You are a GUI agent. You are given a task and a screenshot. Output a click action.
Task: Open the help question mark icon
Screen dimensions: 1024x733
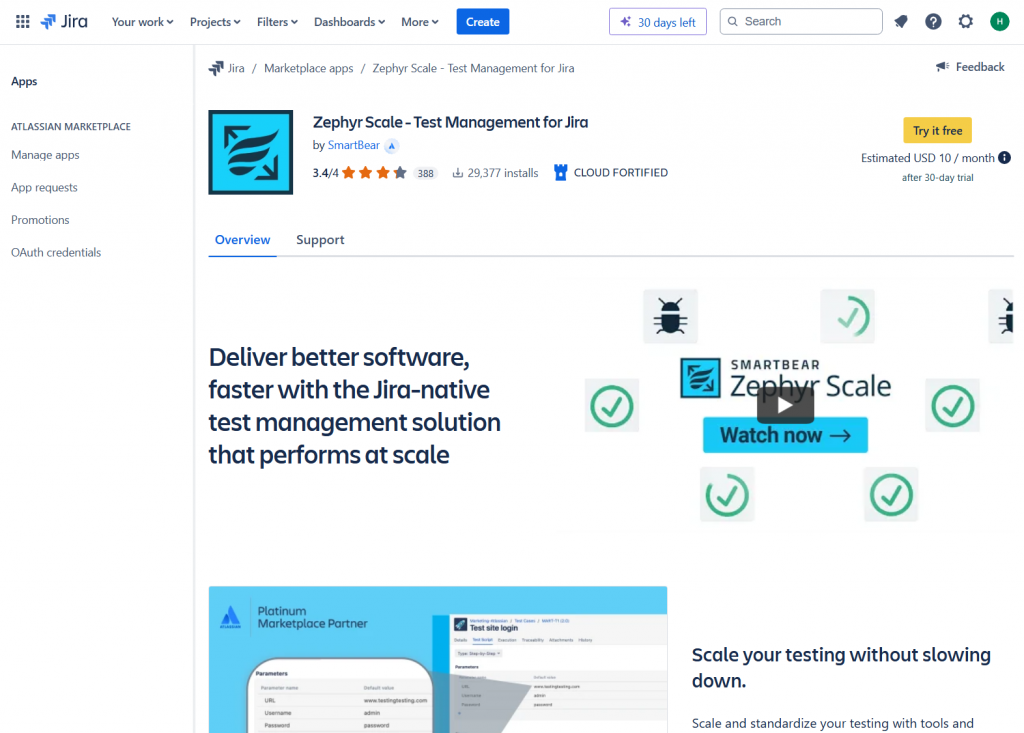(933, 22)
